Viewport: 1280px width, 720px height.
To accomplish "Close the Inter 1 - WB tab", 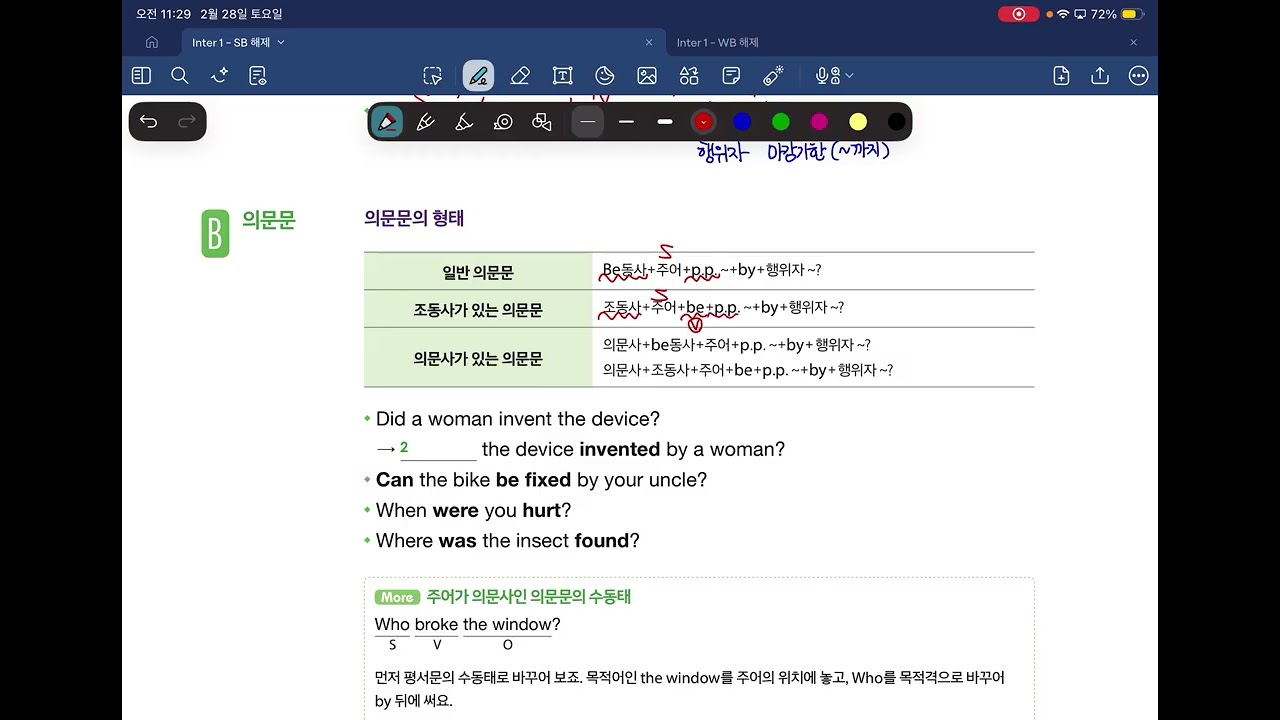I will tap(1134, 42).
